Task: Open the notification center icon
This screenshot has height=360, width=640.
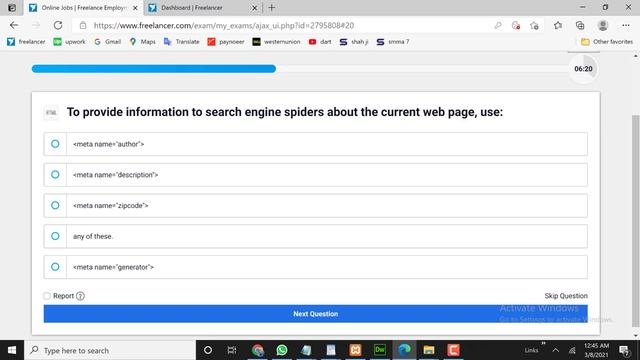Action: (x=624, y=350)
